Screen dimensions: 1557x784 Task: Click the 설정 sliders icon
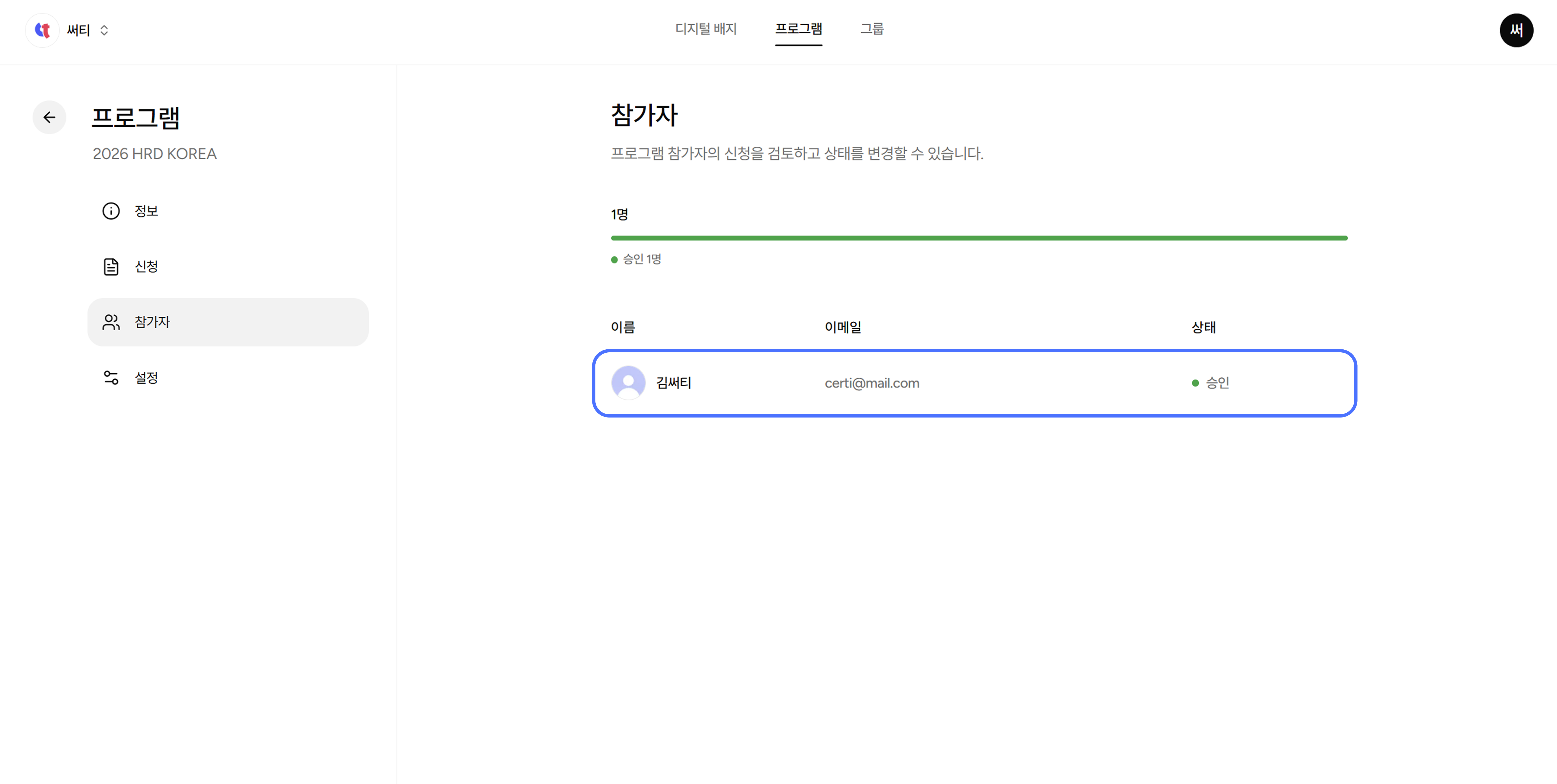tap(111, 378)
